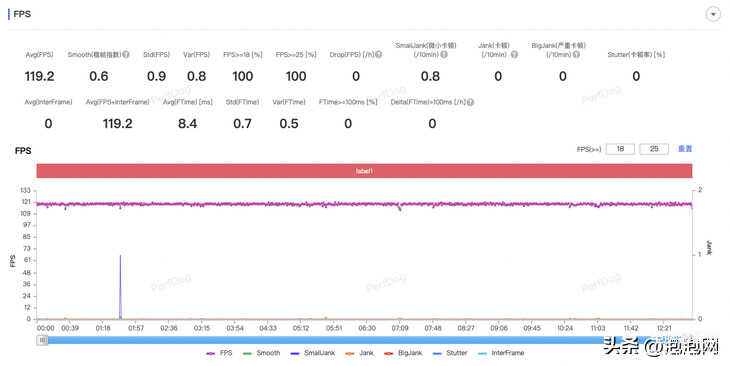Click the Avg(FPS) value 119.2
This screenshot has height=366, width=730.
(x=40, y=76)
